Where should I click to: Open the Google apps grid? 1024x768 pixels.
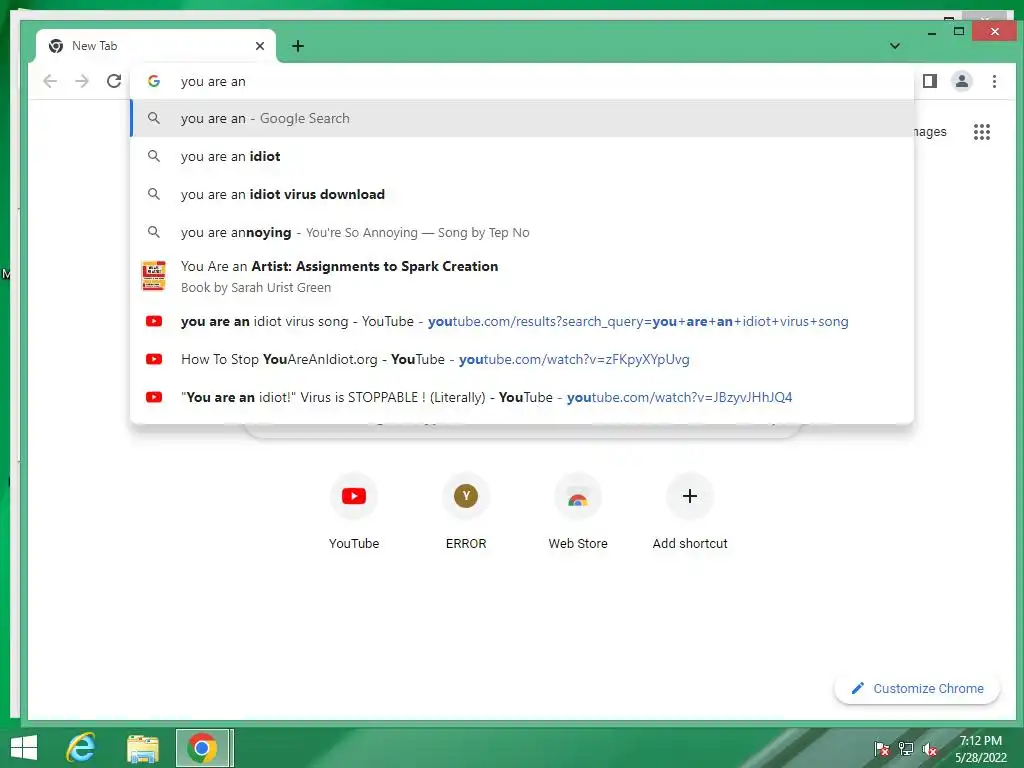point(982,132)
